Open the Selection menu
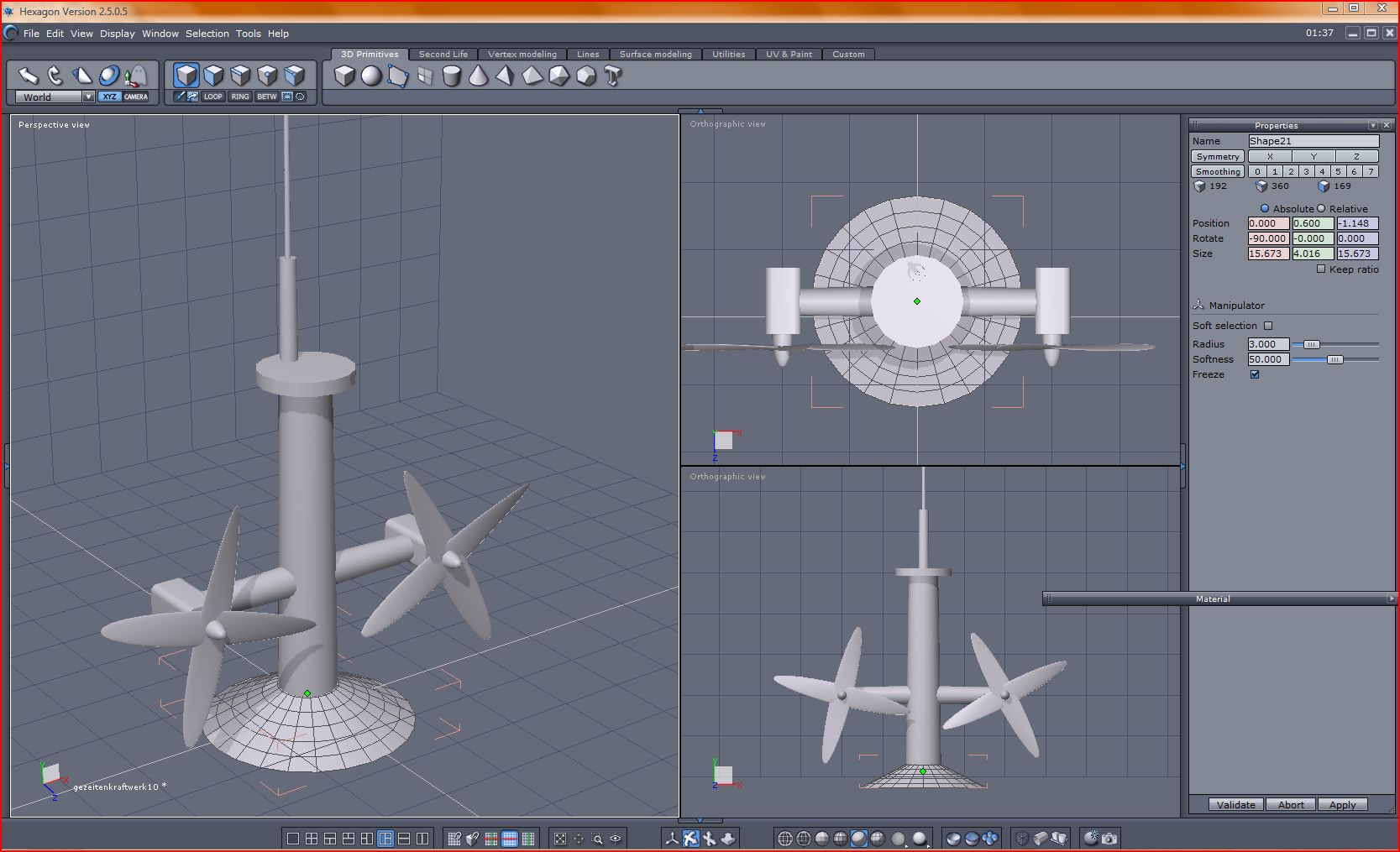 click(207, 34)
